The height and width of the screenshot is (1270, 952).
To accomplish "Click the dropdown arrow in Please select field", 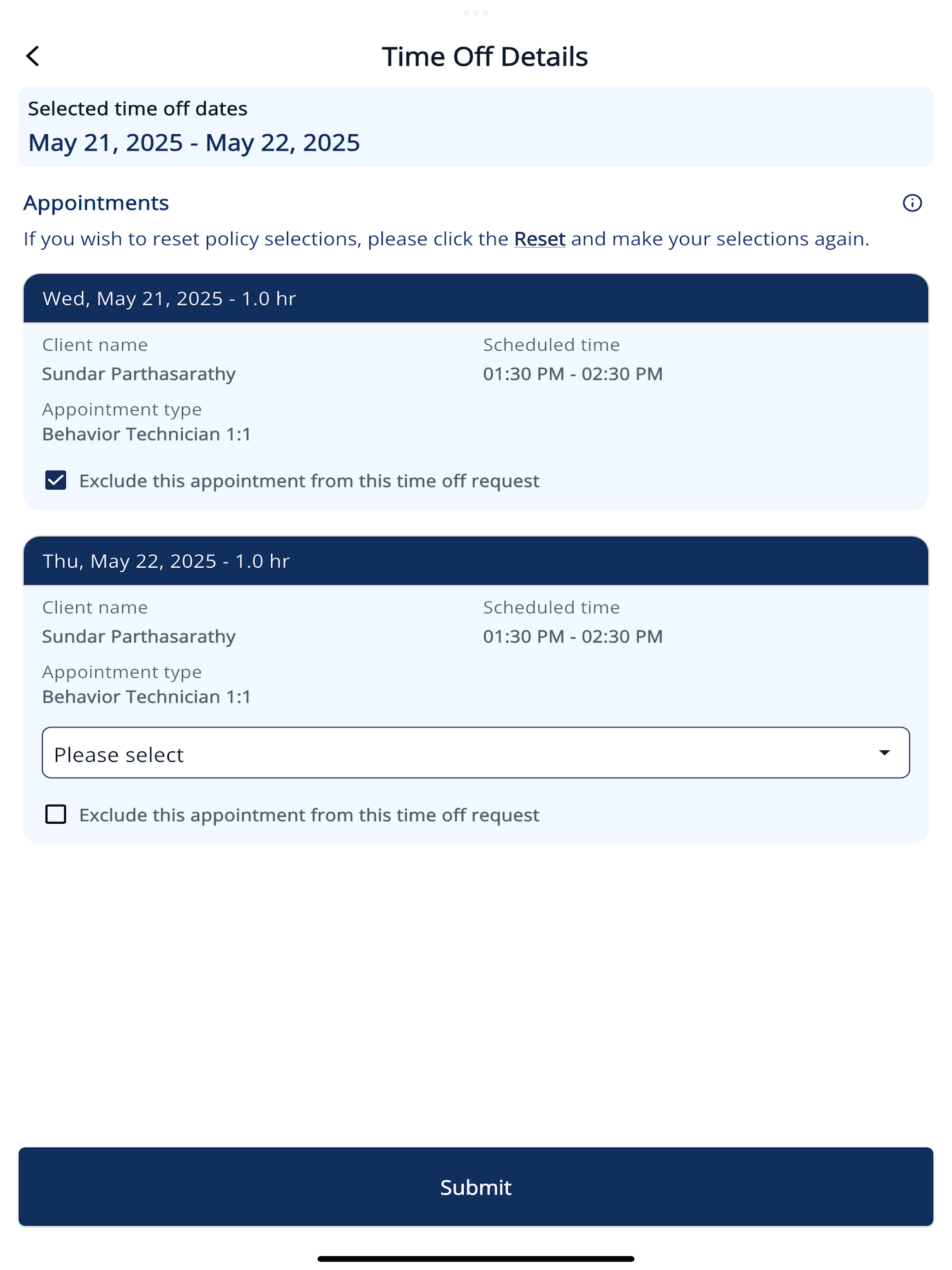I will click(x=884, y=753).
